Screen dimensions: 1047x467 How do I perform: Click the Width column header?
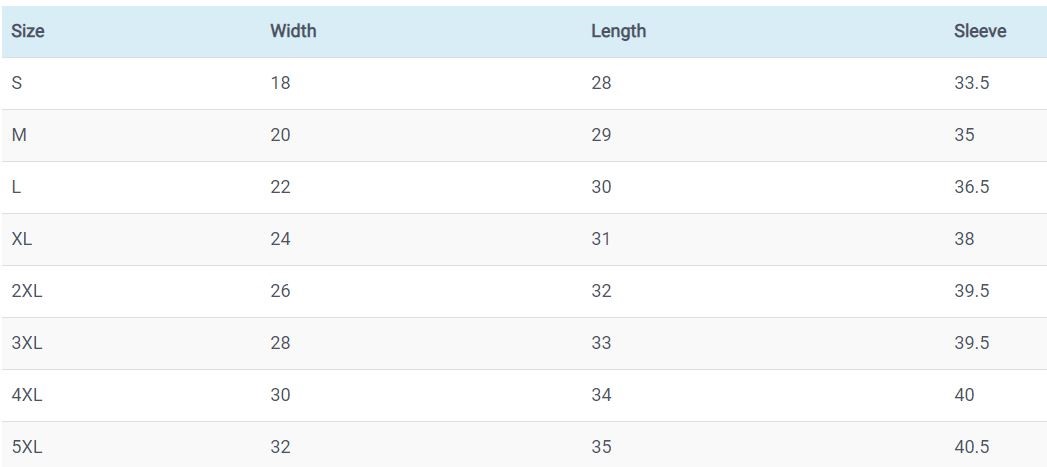[293, 31]
